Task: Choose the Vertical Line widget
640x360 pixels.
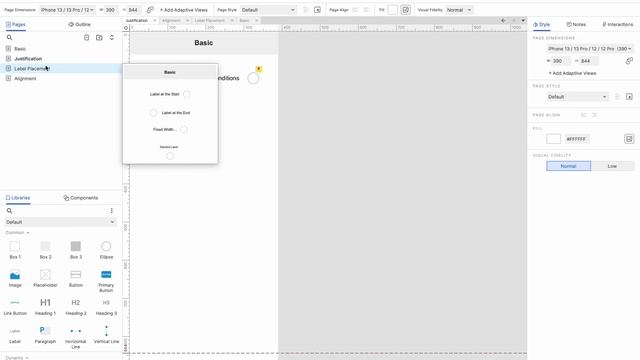Action: point(106,335)
